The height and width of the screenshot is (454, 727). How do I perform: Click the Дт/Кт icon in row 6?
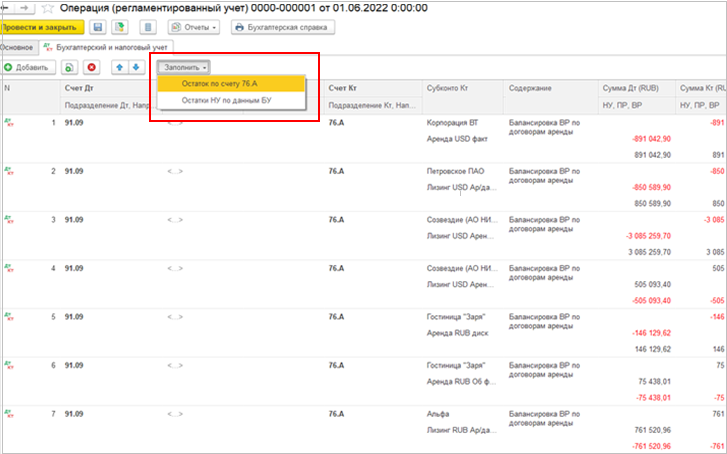(x=9, y=365)
